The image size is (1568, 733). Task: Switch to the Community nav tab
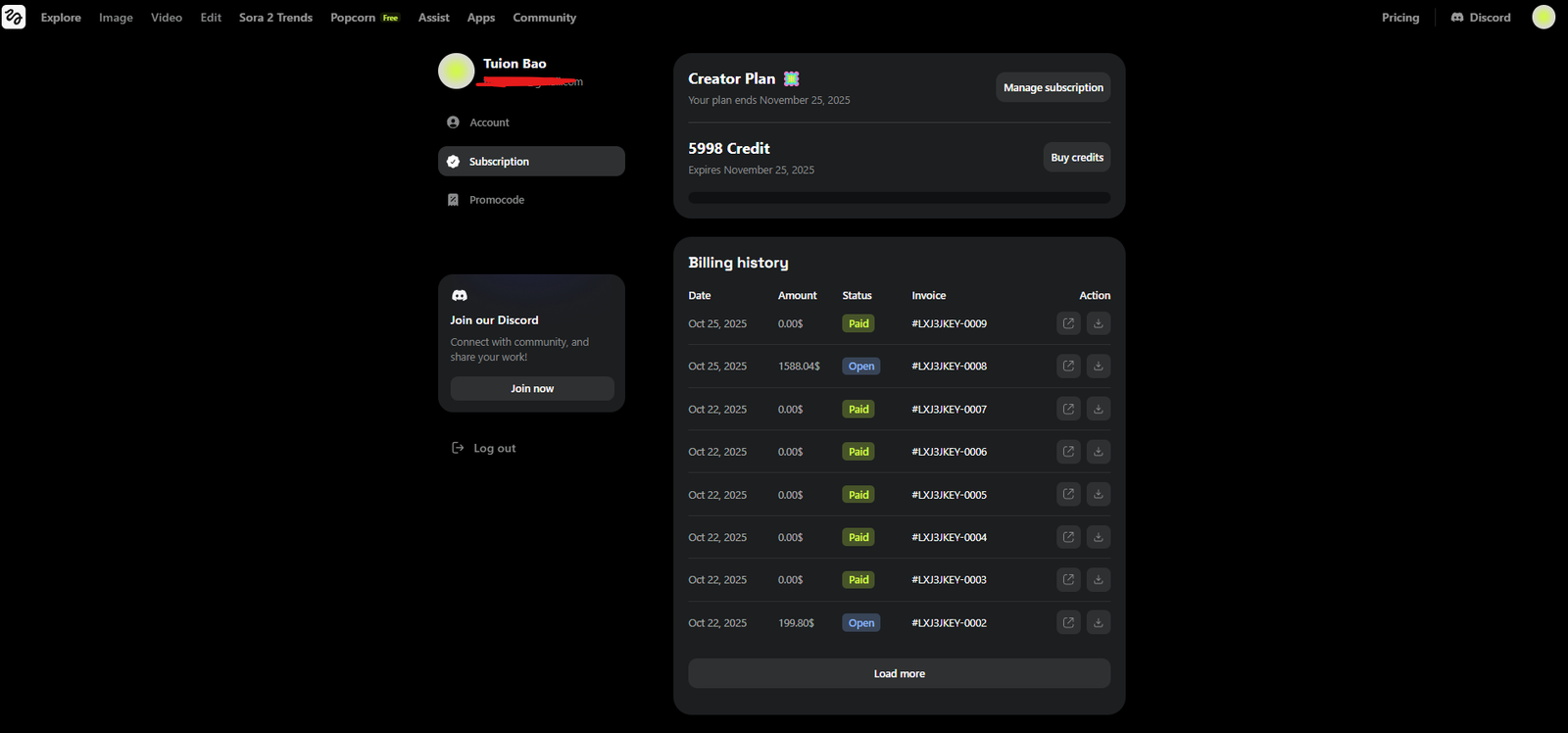point(544,18)
